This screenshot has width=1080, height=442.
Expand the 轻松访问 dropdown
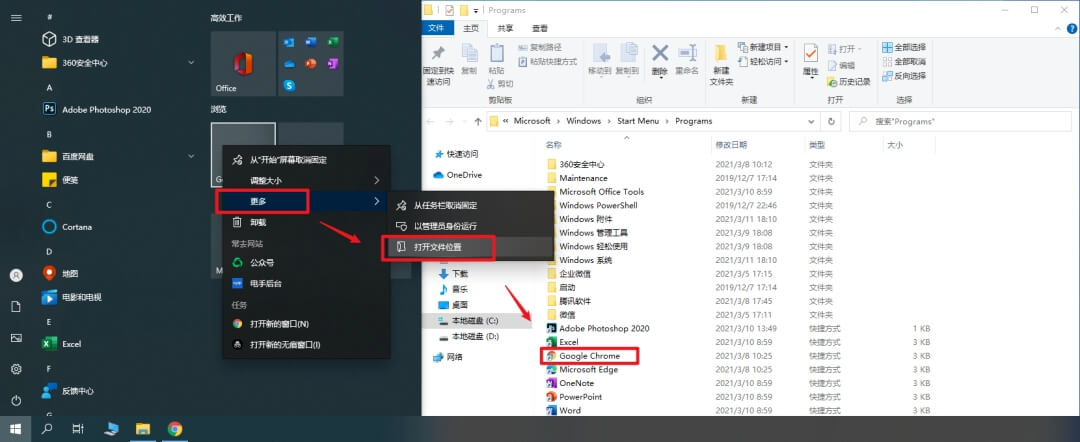pos(764,61)
